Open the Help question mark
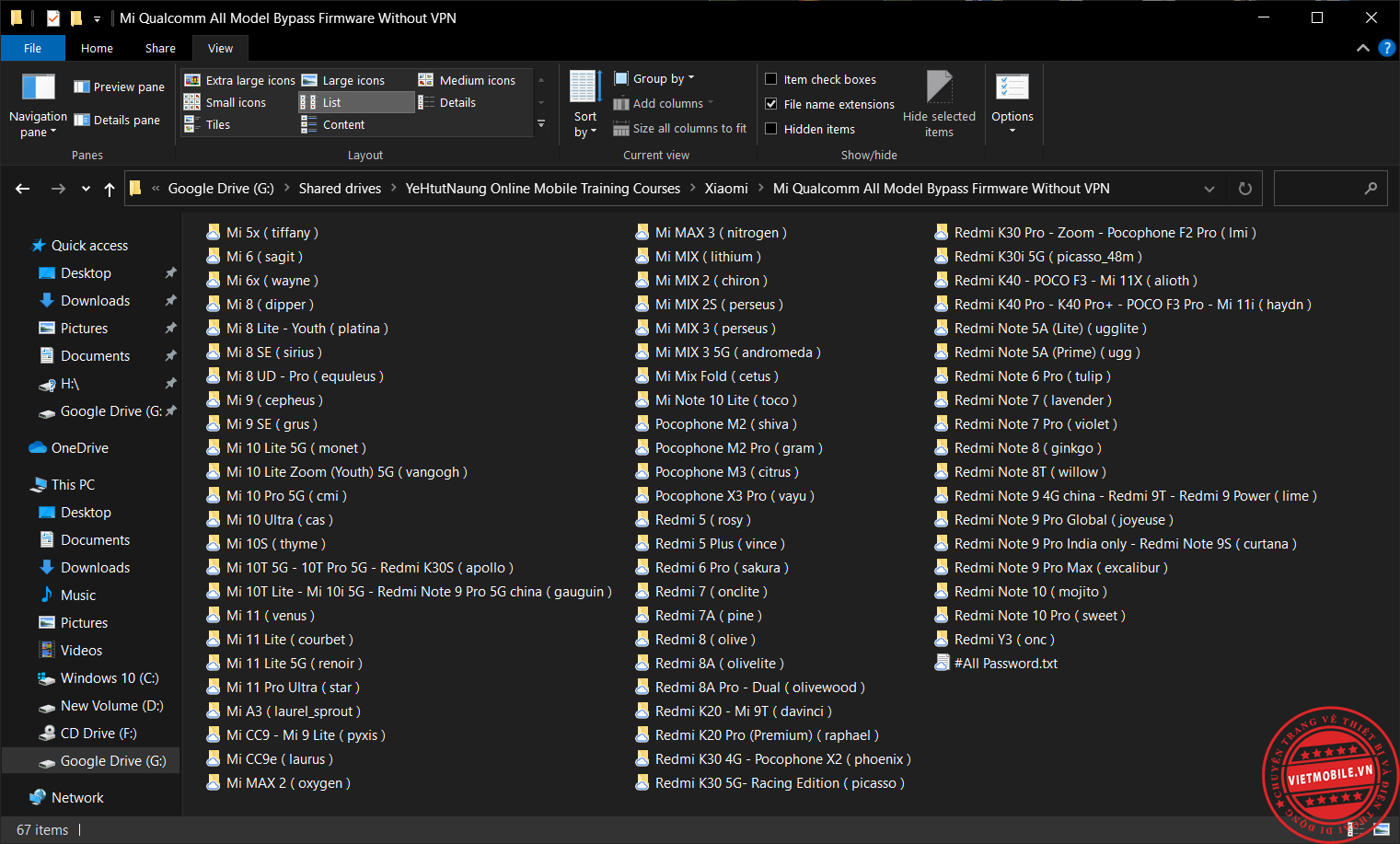Viewport: 1400px width, 844px height. click(1387, 48)
